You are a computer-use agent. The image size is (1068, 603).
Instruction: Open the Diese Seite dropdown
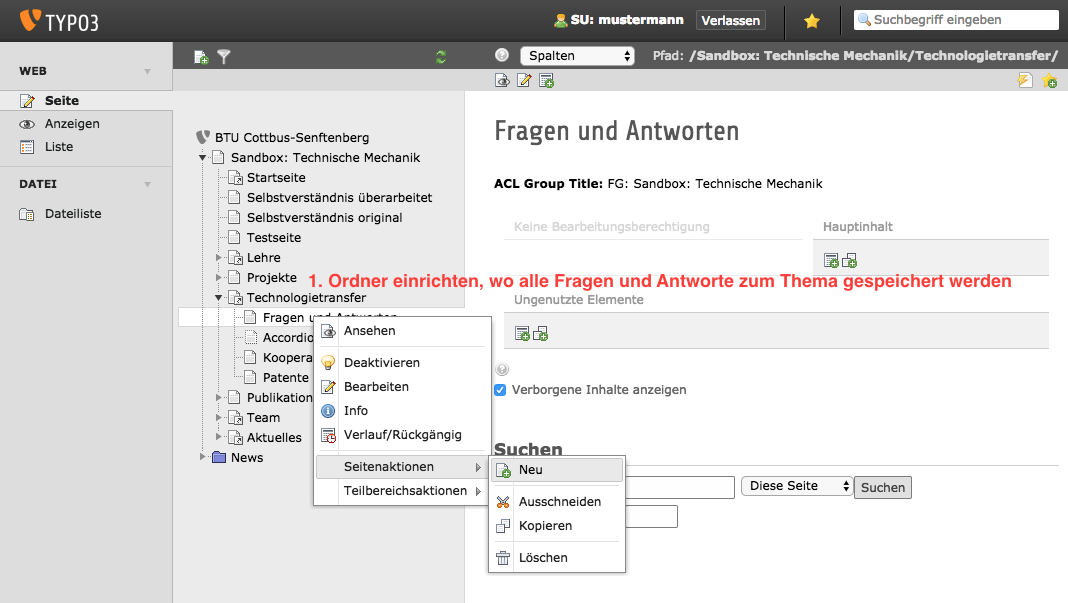point(796,486)
